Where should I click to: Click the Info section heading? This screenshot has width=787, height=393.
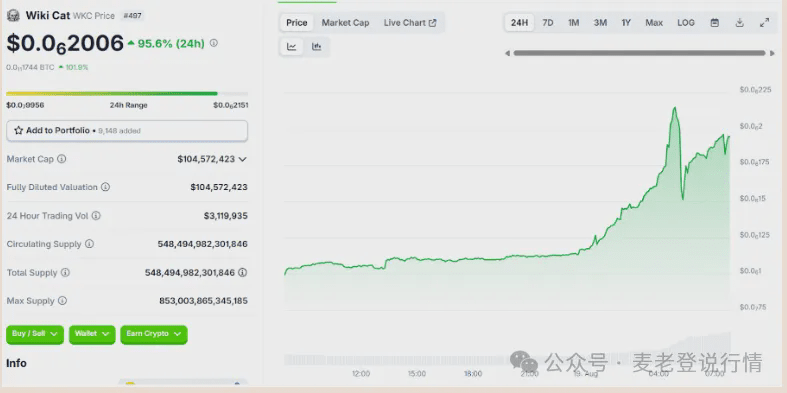16,363
